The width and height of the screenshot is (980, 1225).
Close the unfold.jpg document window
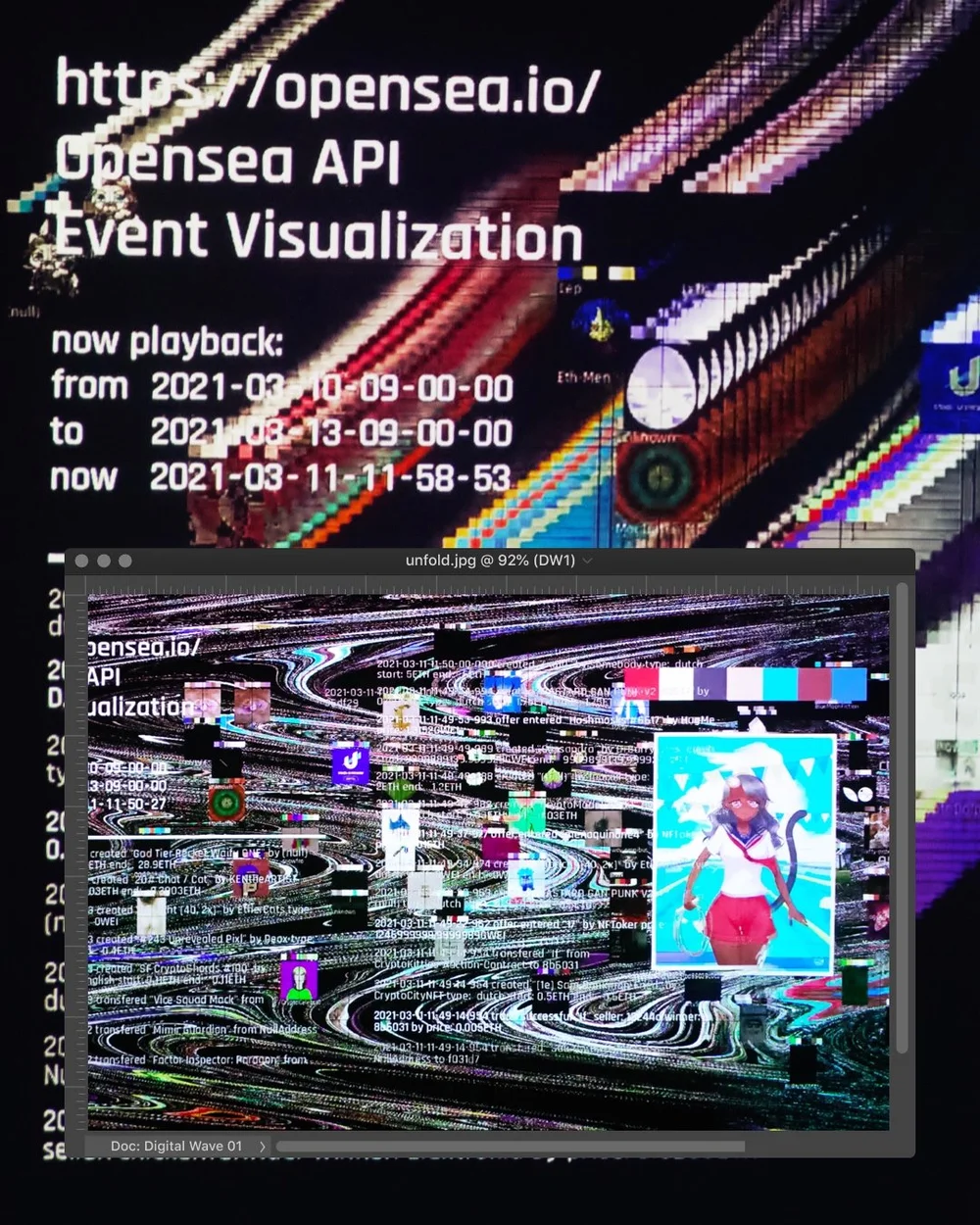coord(81,561)
